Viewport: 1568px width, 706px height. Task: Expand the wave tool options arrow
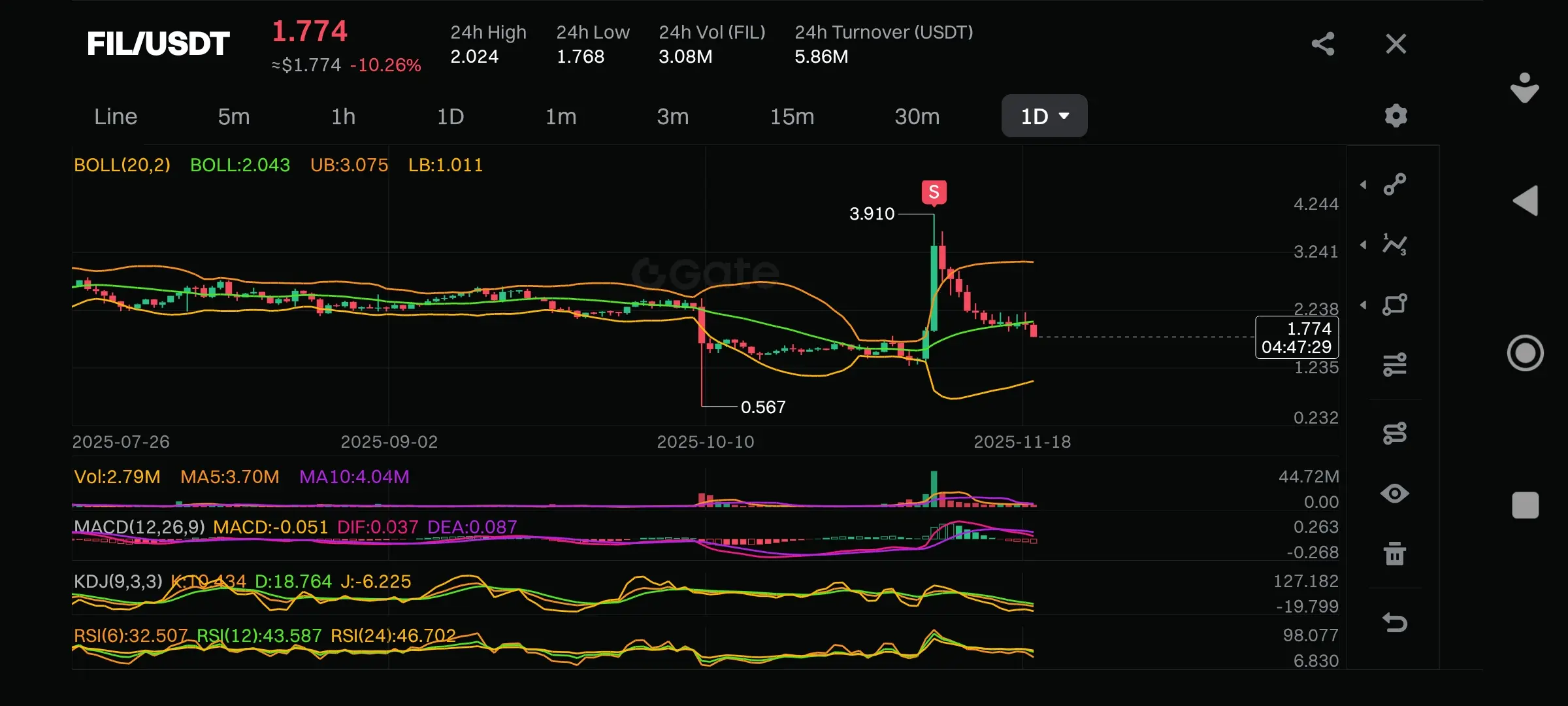[1364, 245]
